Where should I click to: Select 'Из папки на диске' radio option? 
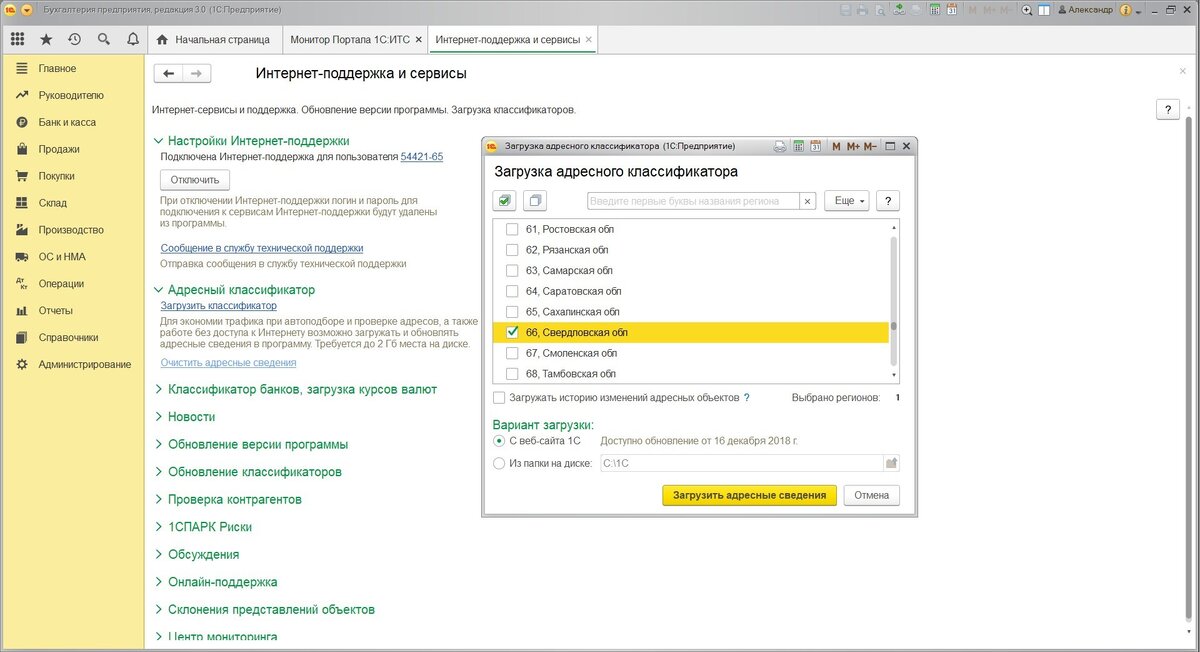click(499, 463)
